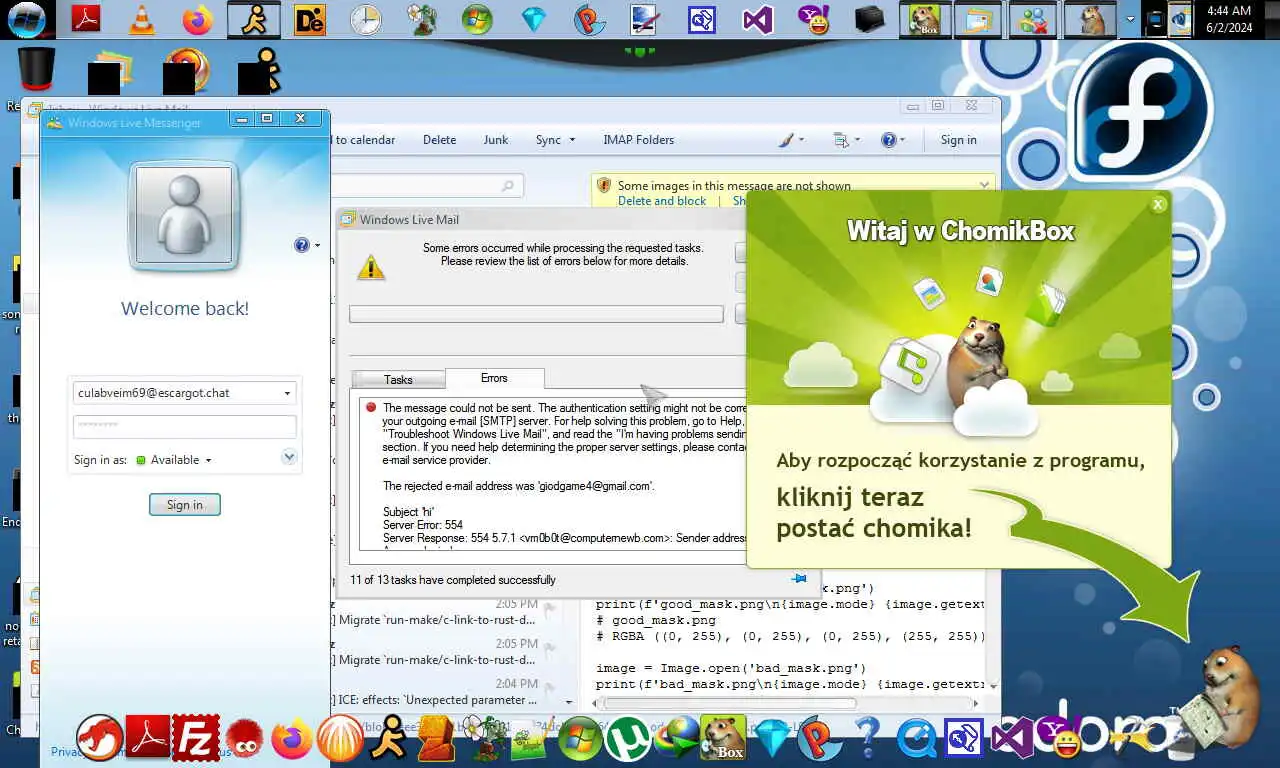Launch Yahoo Messenger from the bottom dock
The image size is (1280, 768).
pos(1060,738)
